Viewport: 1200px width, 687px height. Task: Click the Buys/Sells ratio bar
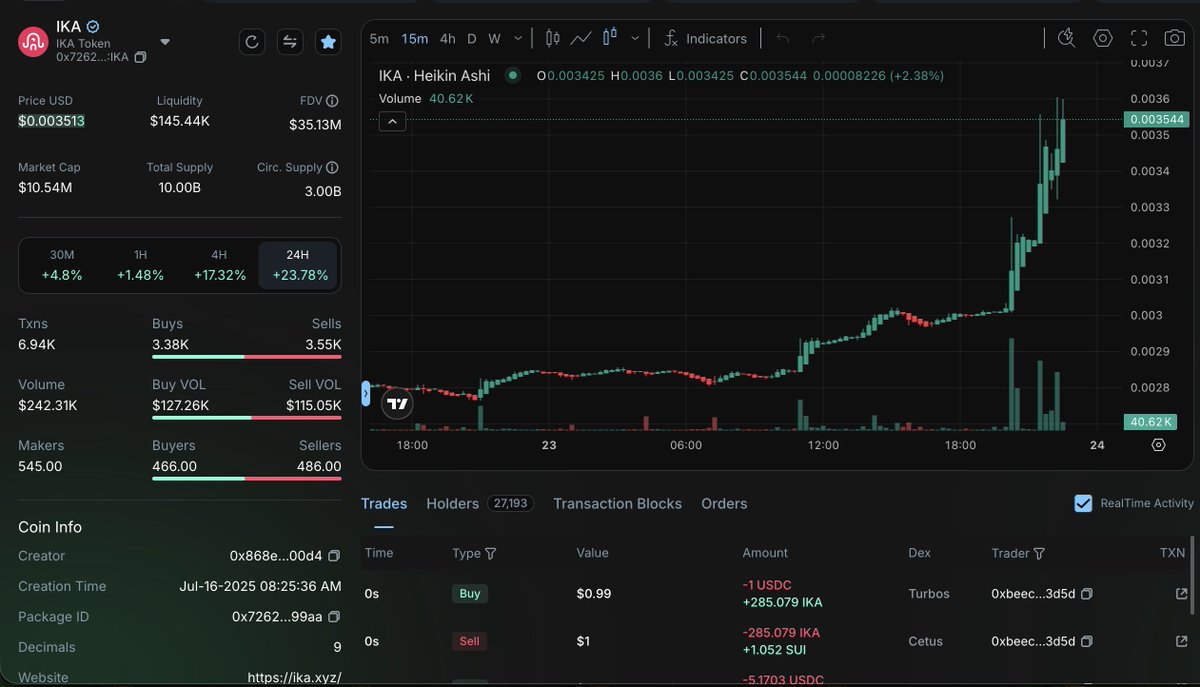[247, 356]
